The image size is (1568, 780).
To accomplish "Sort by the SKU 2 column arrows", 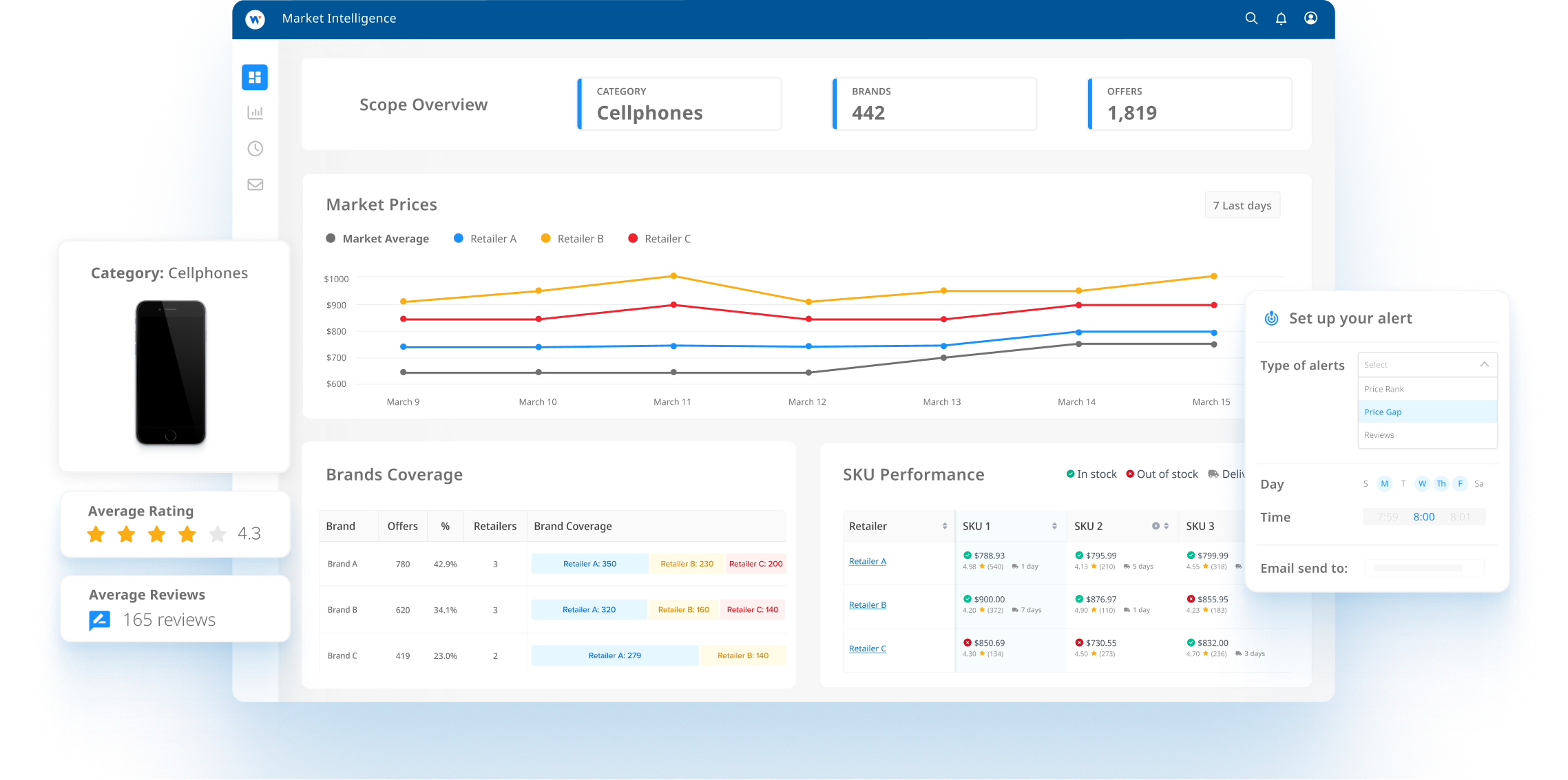I will [x=1166, y=526].
